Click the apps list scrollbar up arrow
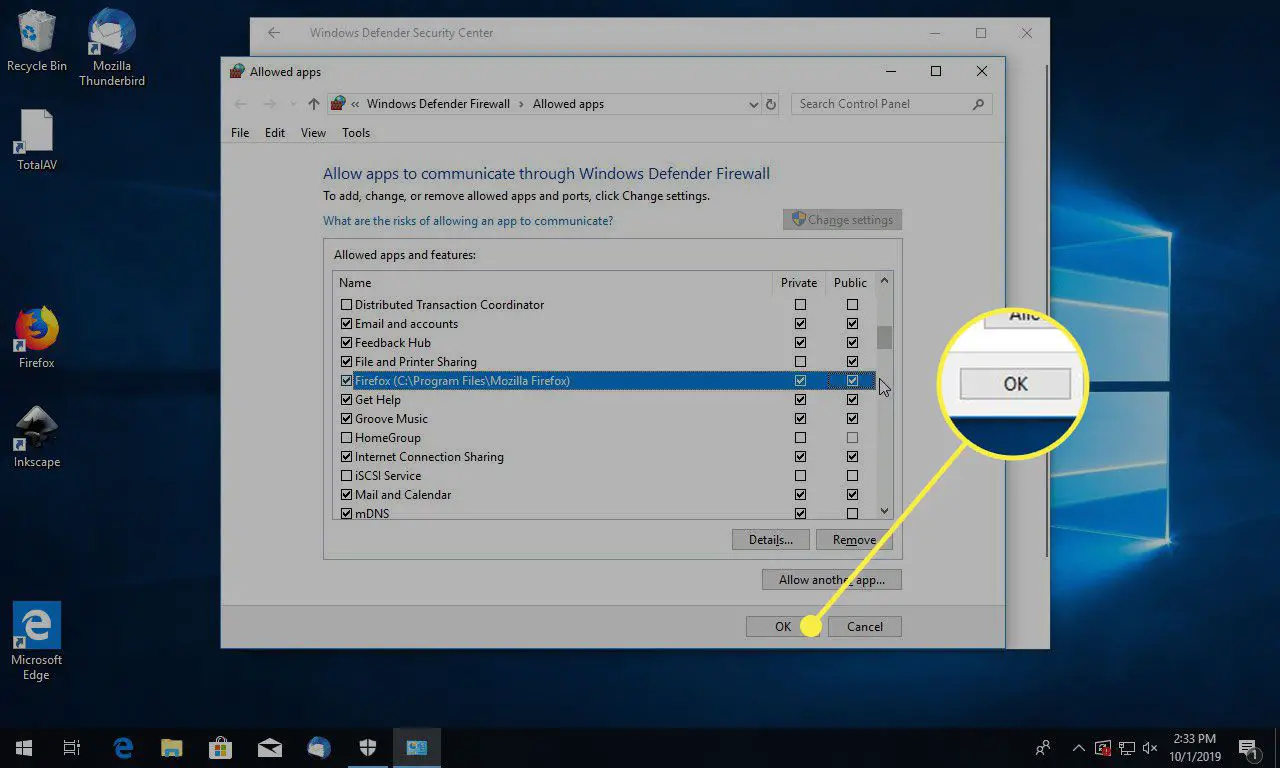 tap(884, 281)
